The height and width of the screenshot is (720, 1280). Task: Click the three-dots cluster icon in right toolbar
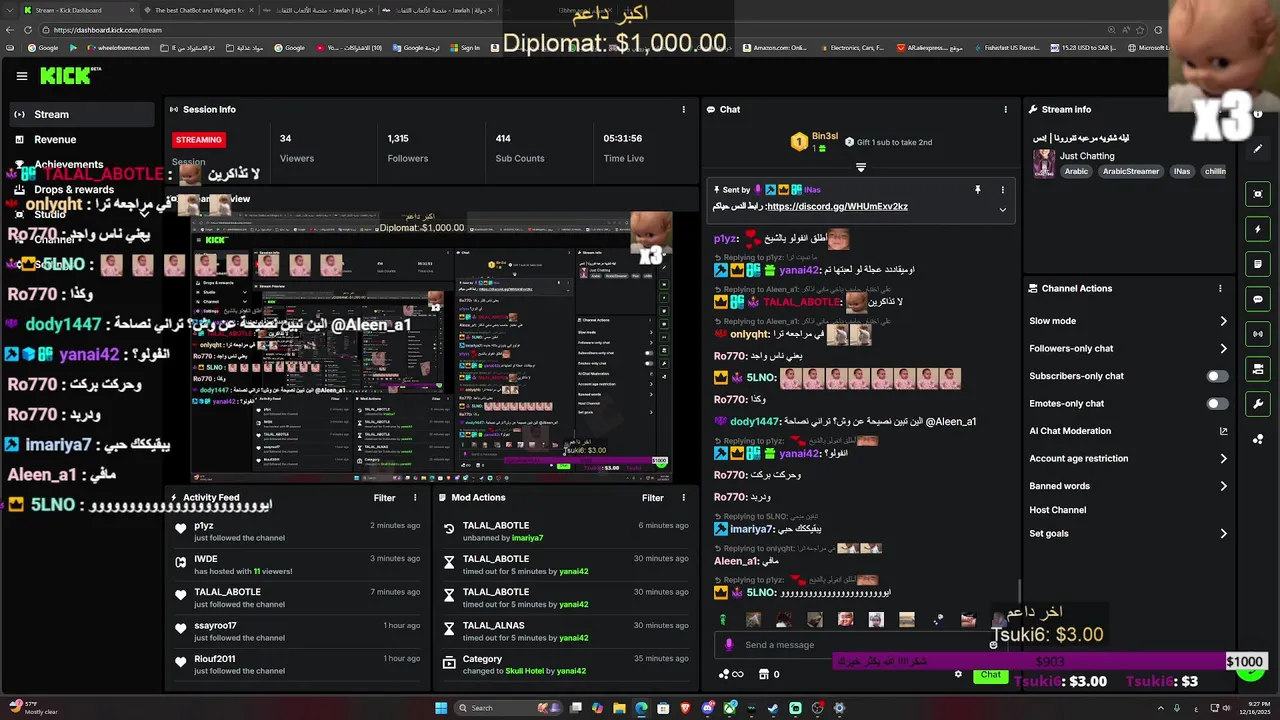[1258, 439]
